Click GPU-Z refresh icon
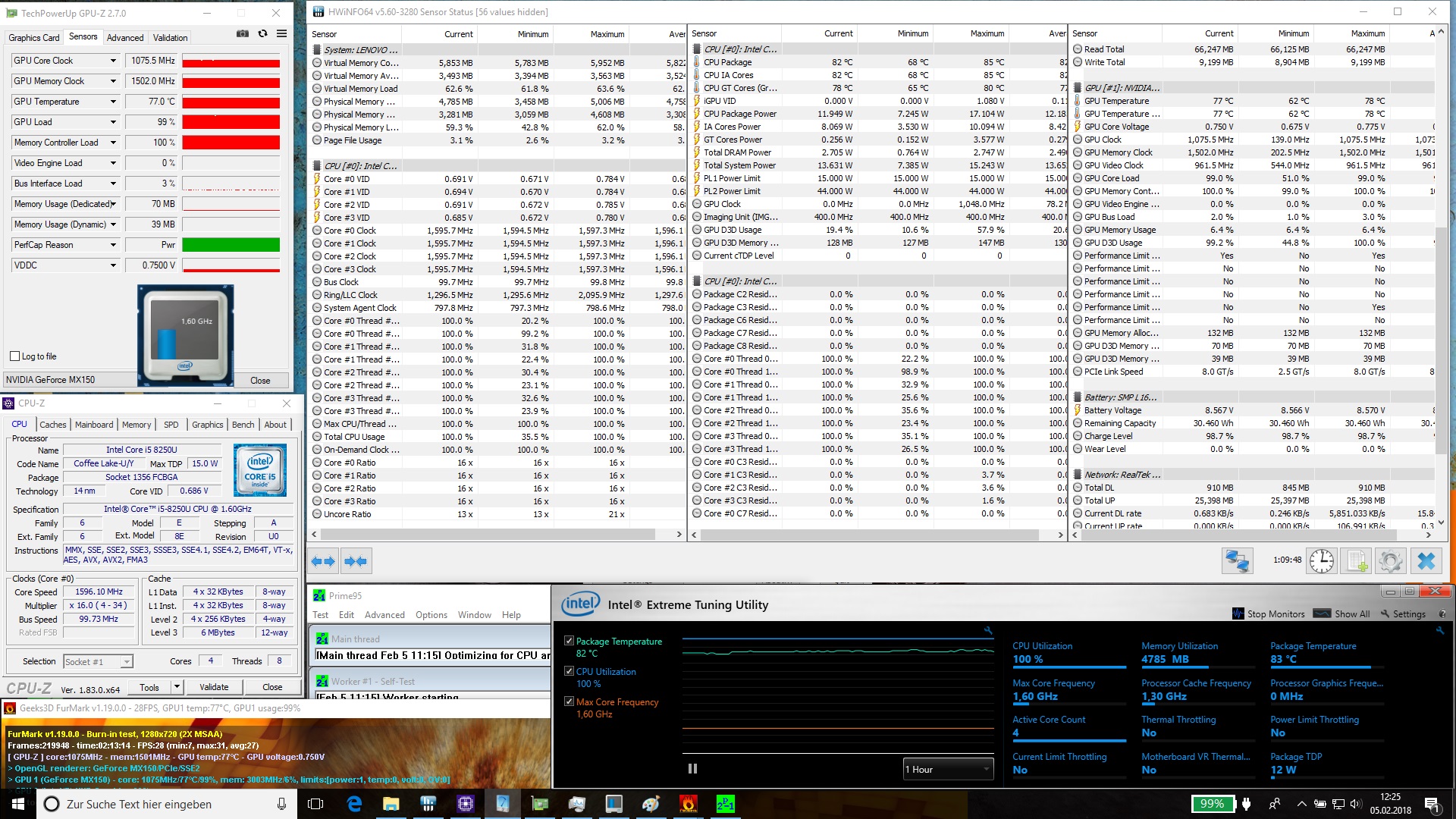1456x819 pixels. tap(262, 33)
